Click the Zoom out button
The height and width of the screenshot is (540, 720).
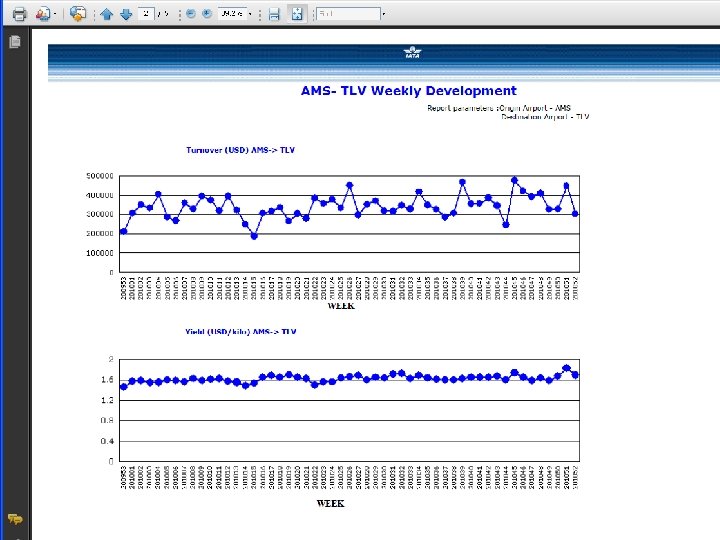[191, 14]
